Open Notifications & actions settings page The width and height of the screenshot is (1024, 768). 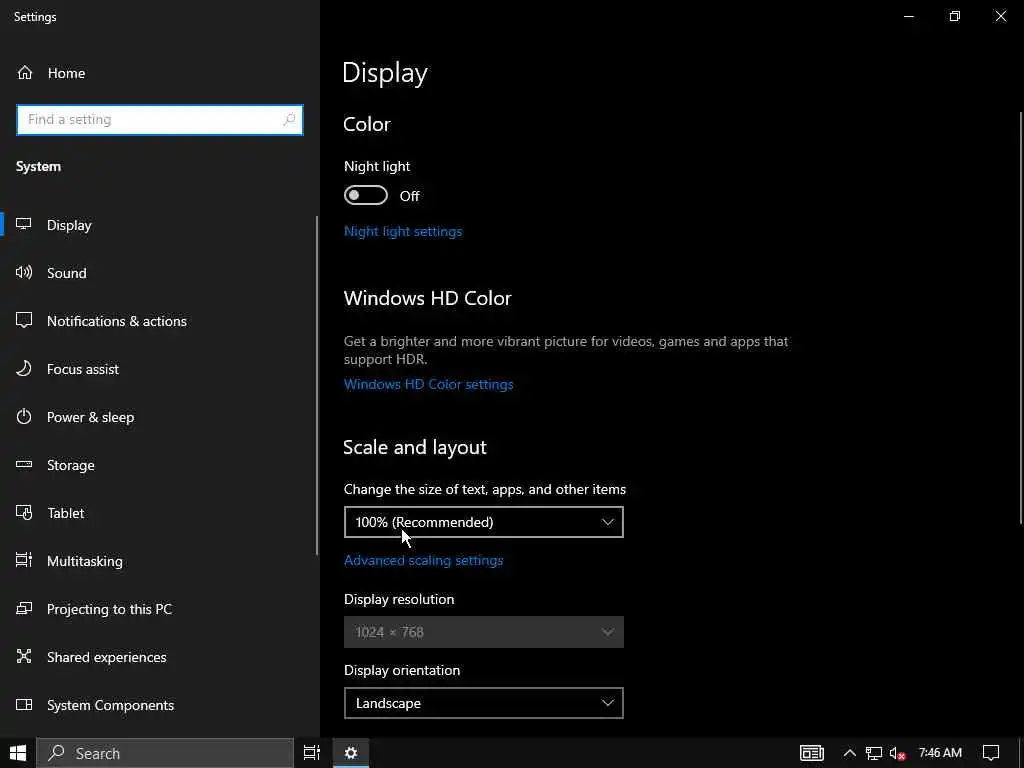[159, 321]
